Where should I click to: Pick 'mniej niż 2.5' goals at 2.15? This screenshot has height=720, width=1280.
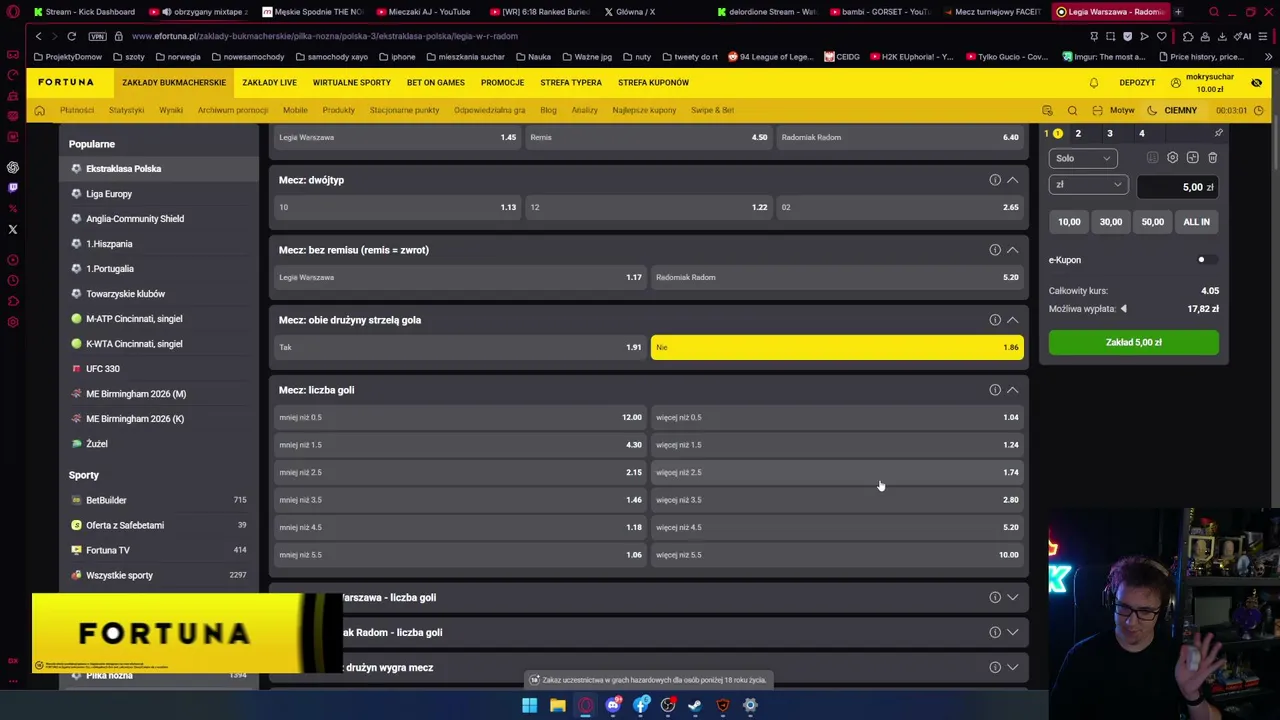[460, 472]
